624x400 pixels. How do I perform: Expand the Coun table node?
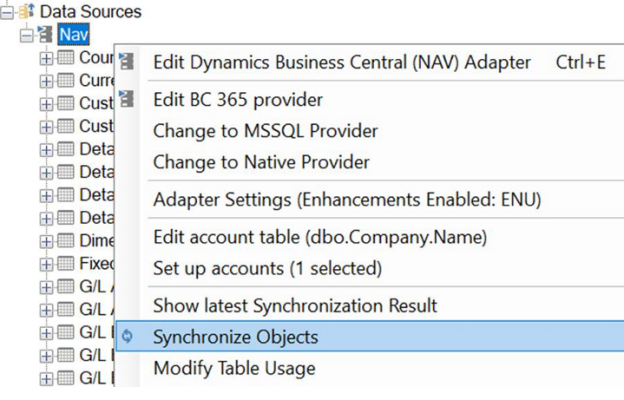click(x=46, y=59)
